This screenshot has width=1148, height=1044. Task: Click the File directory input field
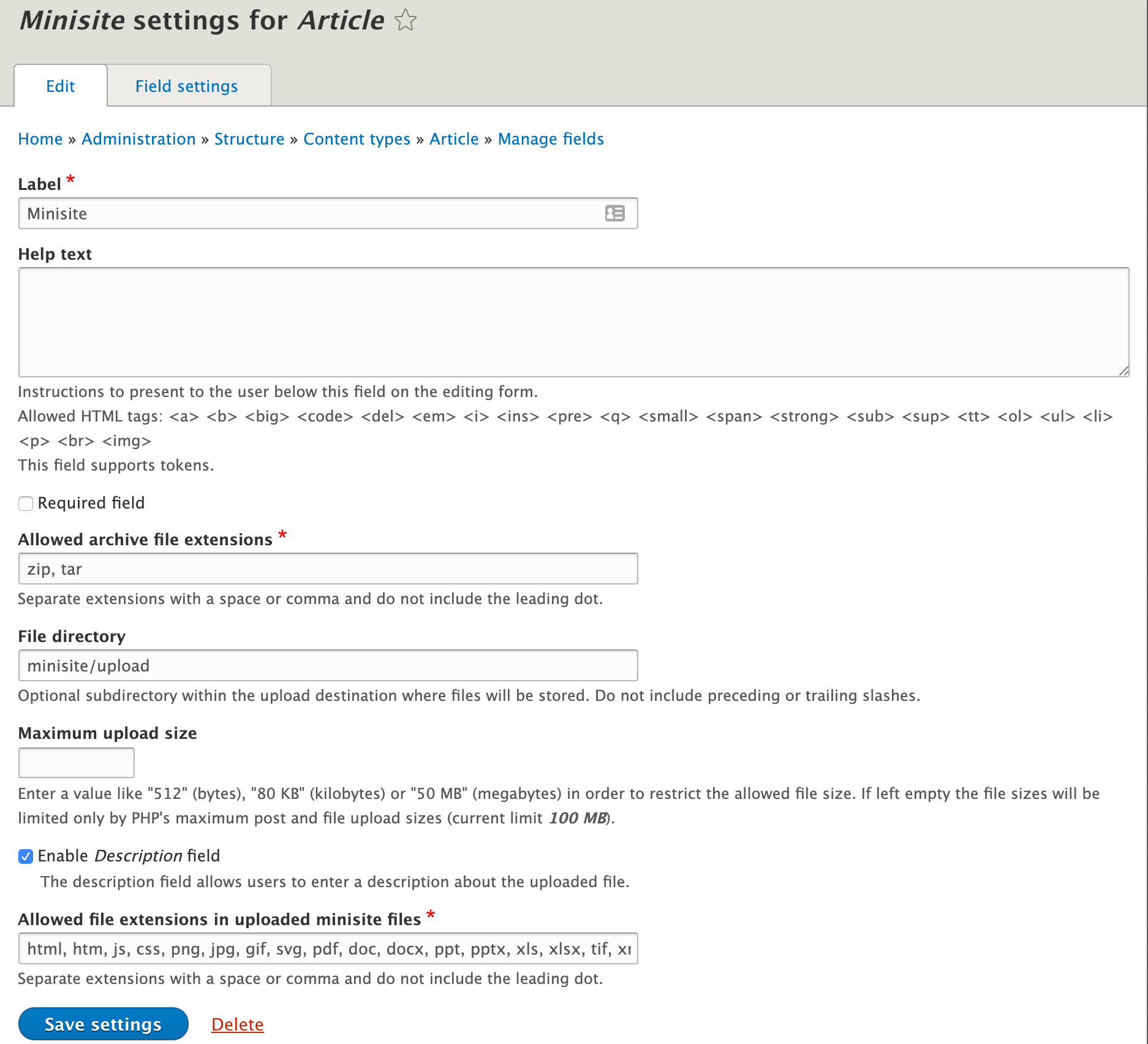coord(328,665)
